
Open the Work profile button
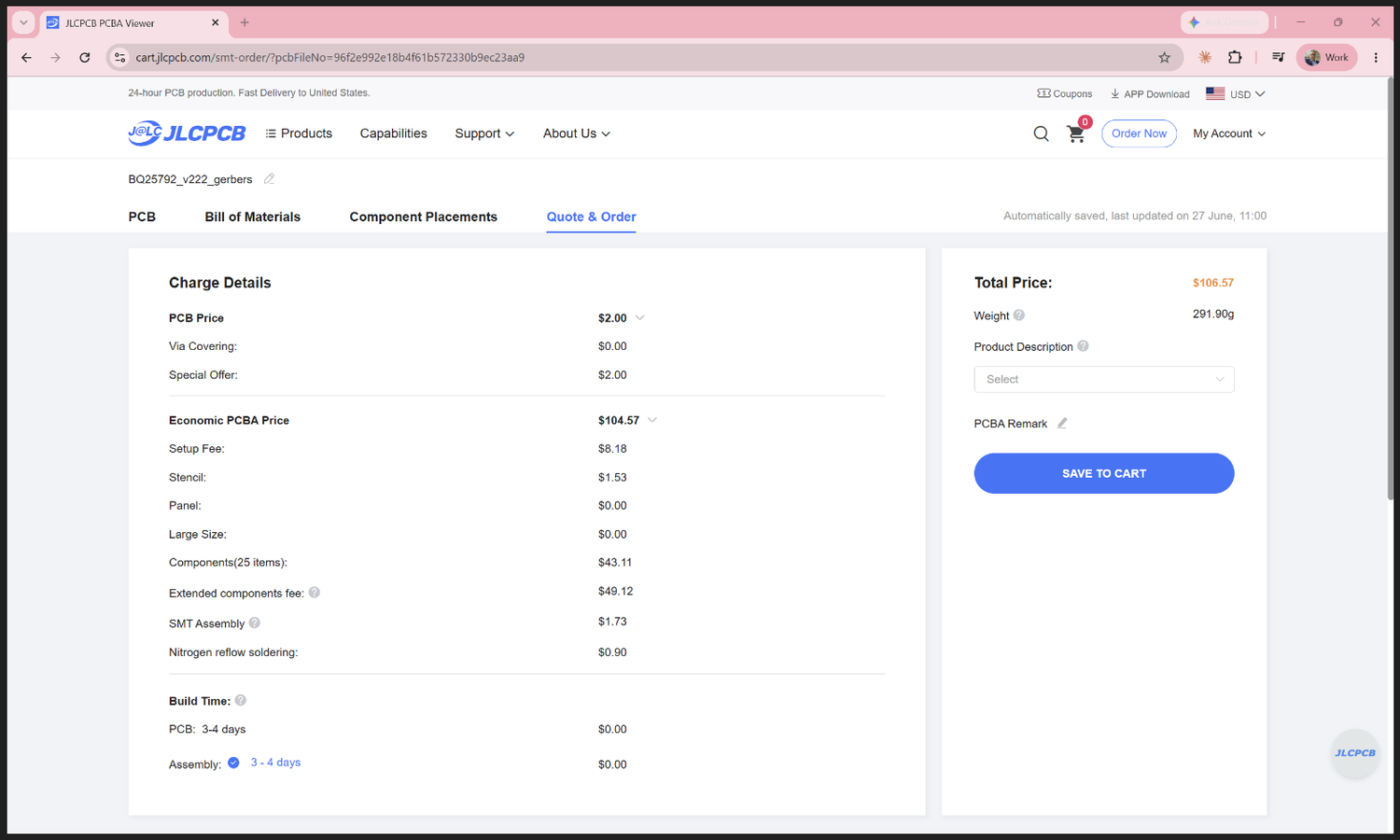coord(1326,57)
